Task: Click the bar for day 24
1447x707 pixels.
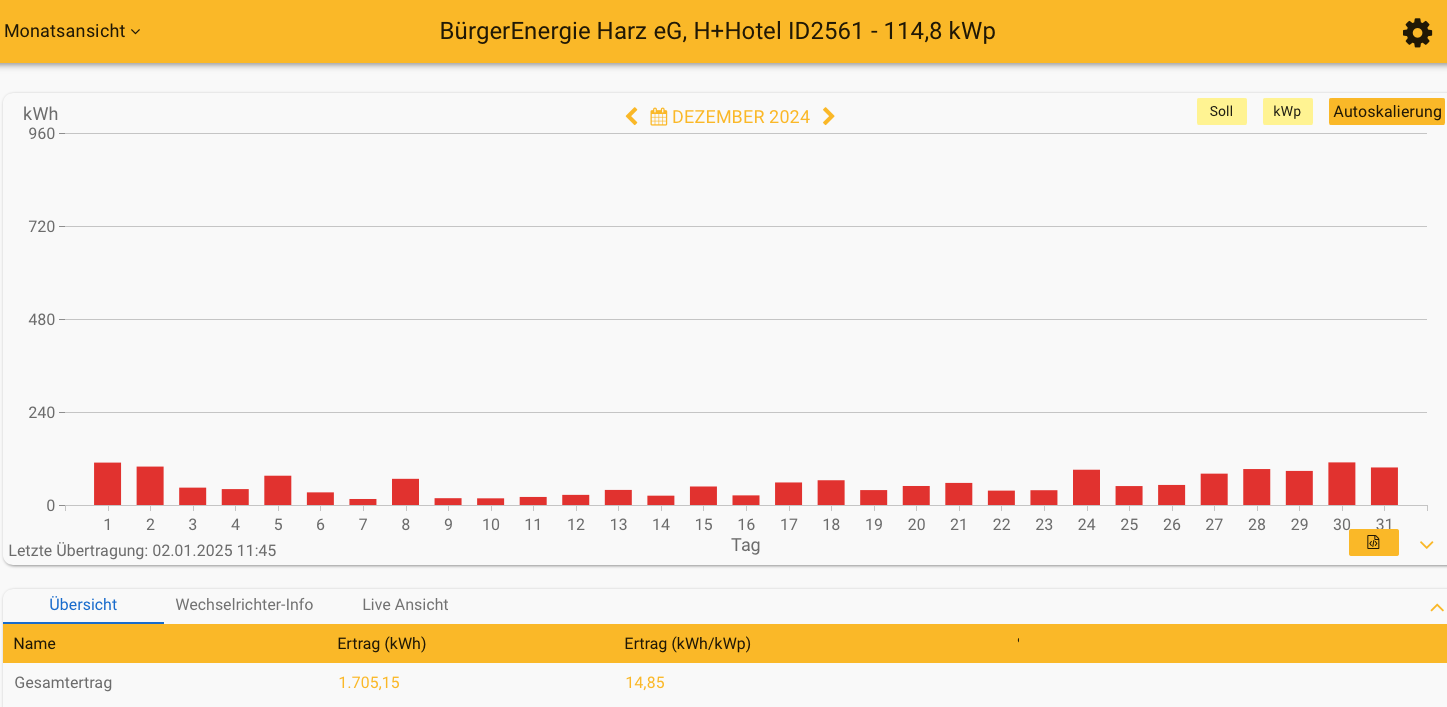Action: [1086, 485]
